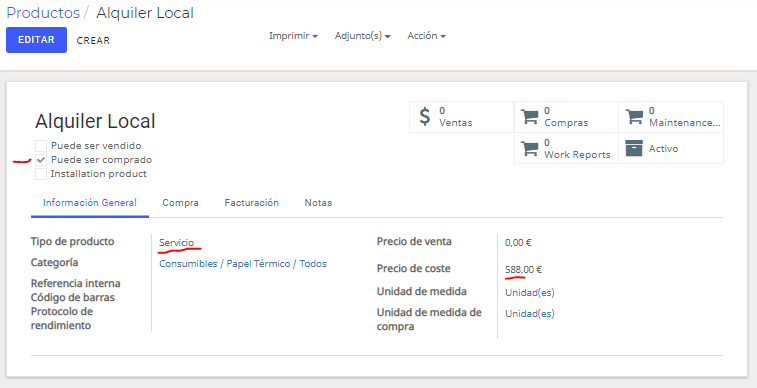Click the 588,00 € cost price value

523,269
